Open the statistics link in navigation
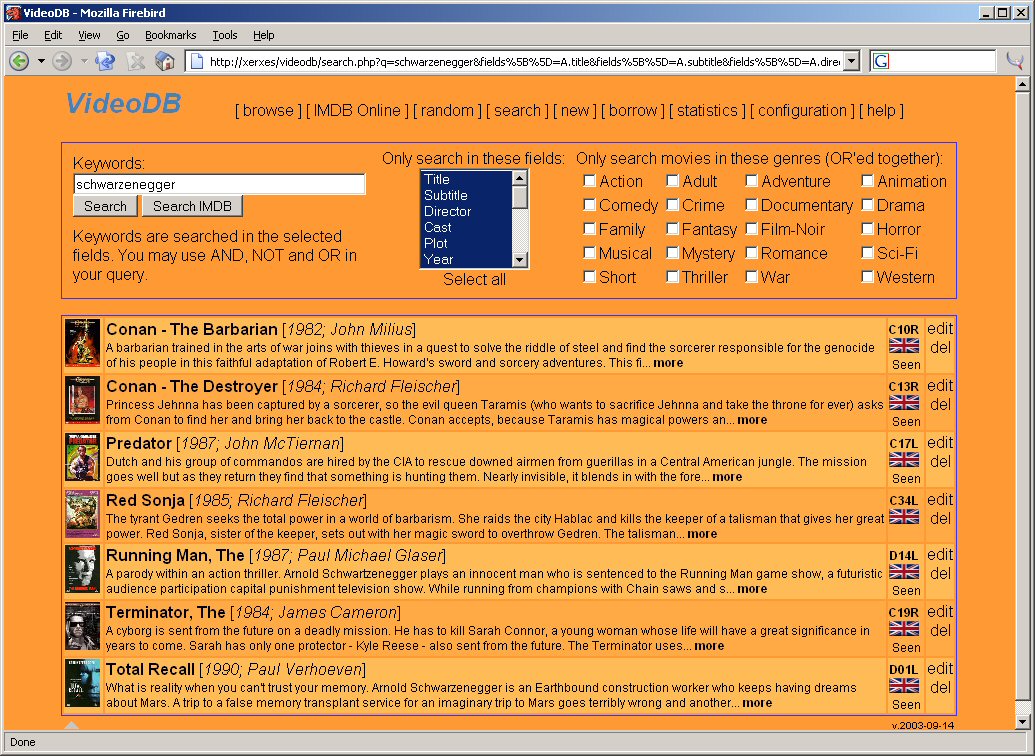Screen dimensions: 1035x756 [x=707, y=110]
